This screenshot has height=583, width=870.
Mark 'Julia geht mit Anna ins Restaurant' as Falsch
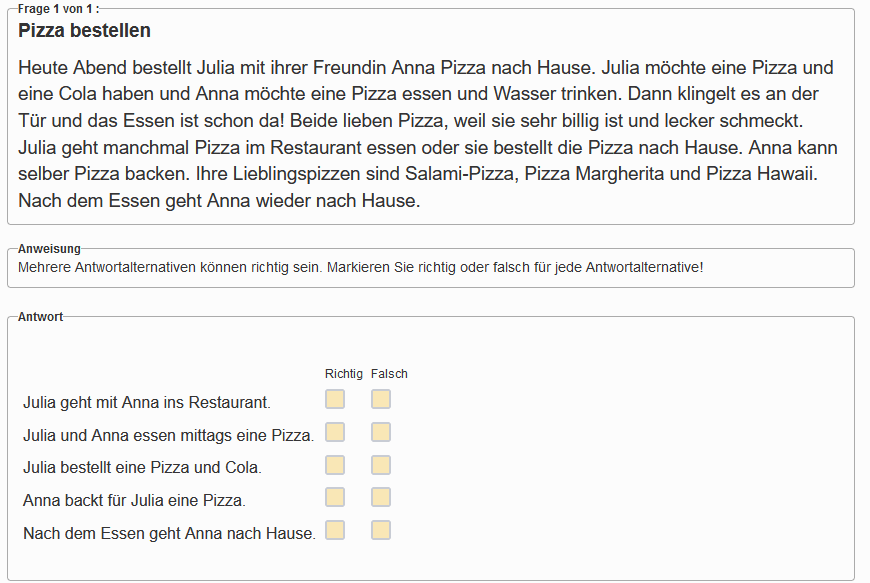pyautogui.click(x=381, y=399)
